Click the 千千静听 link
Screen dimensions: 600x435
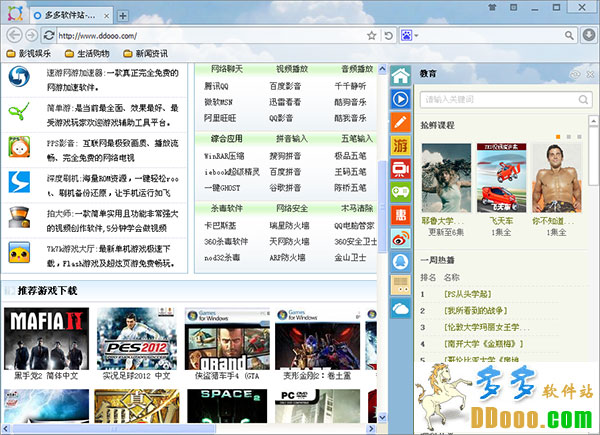coord(350,86)
